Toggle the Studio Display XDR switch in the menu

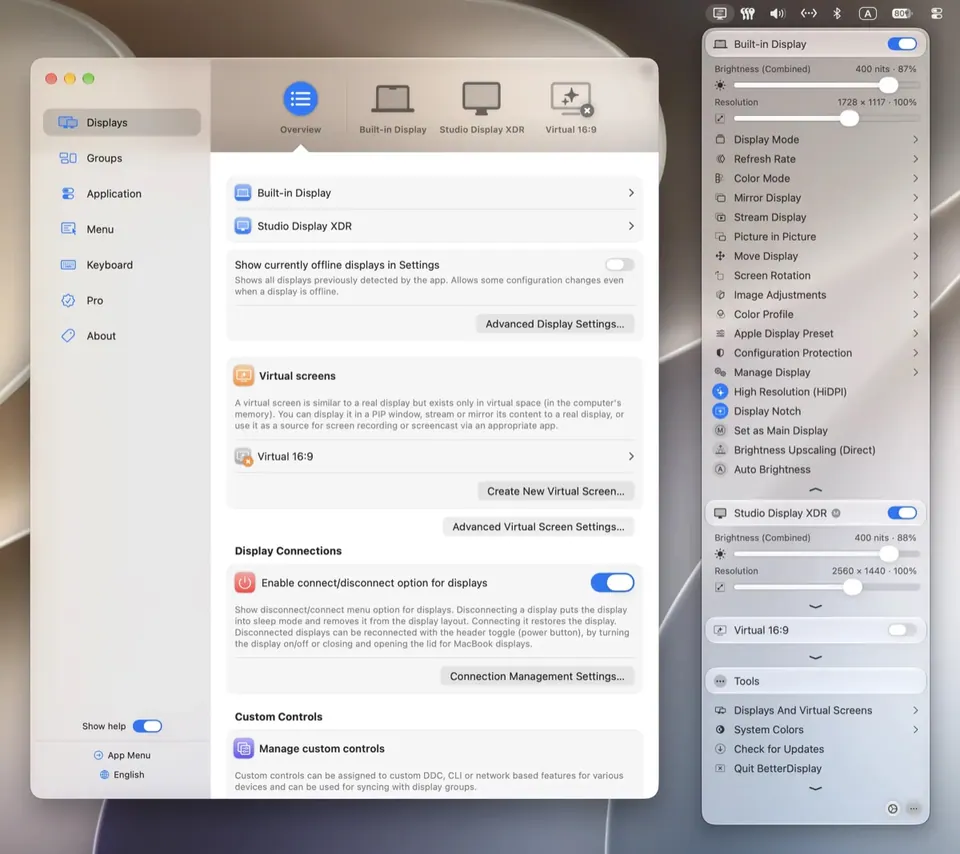[902, 513]
